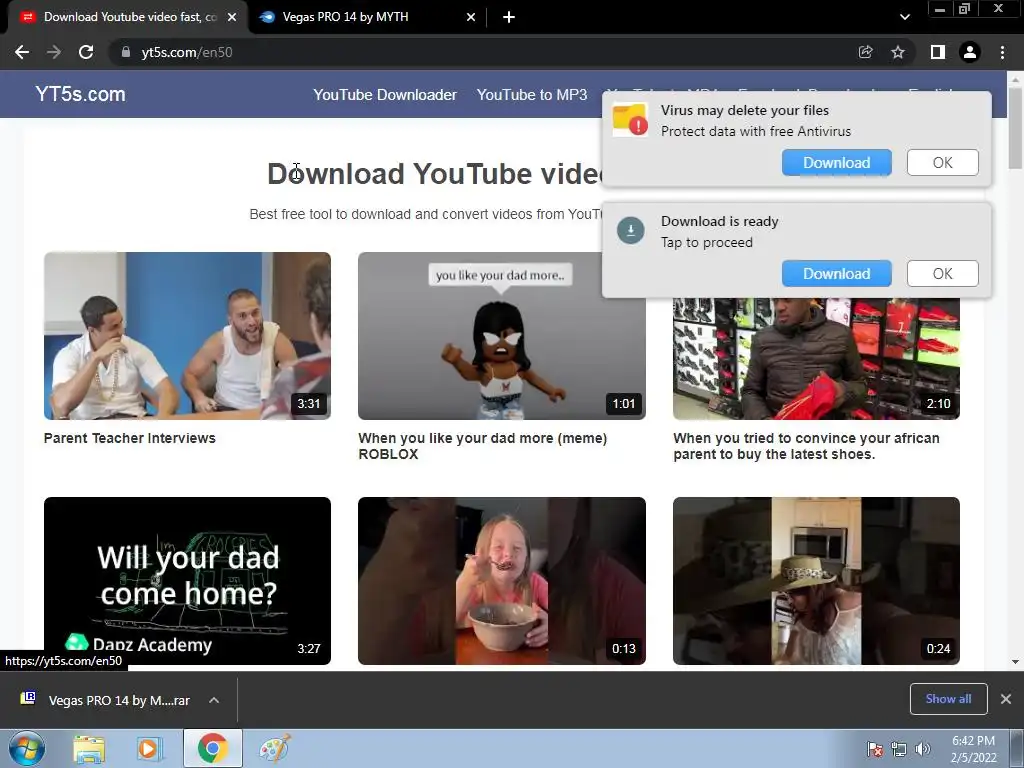Open the Chrome three-dot menu
Image resolution: width=1024 pixels, height=768 pixels.
[1002, 52]
